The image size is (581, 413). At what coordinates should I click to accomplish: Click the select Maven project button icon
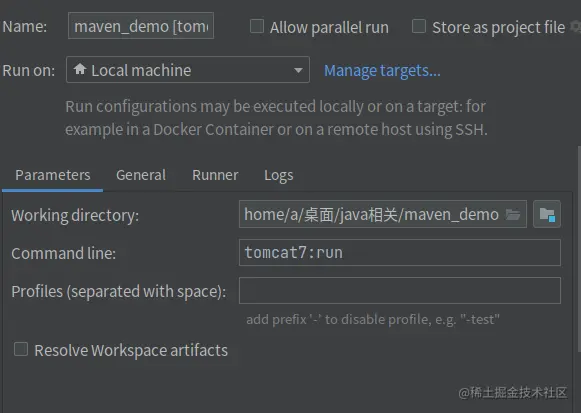pos(547,214)
